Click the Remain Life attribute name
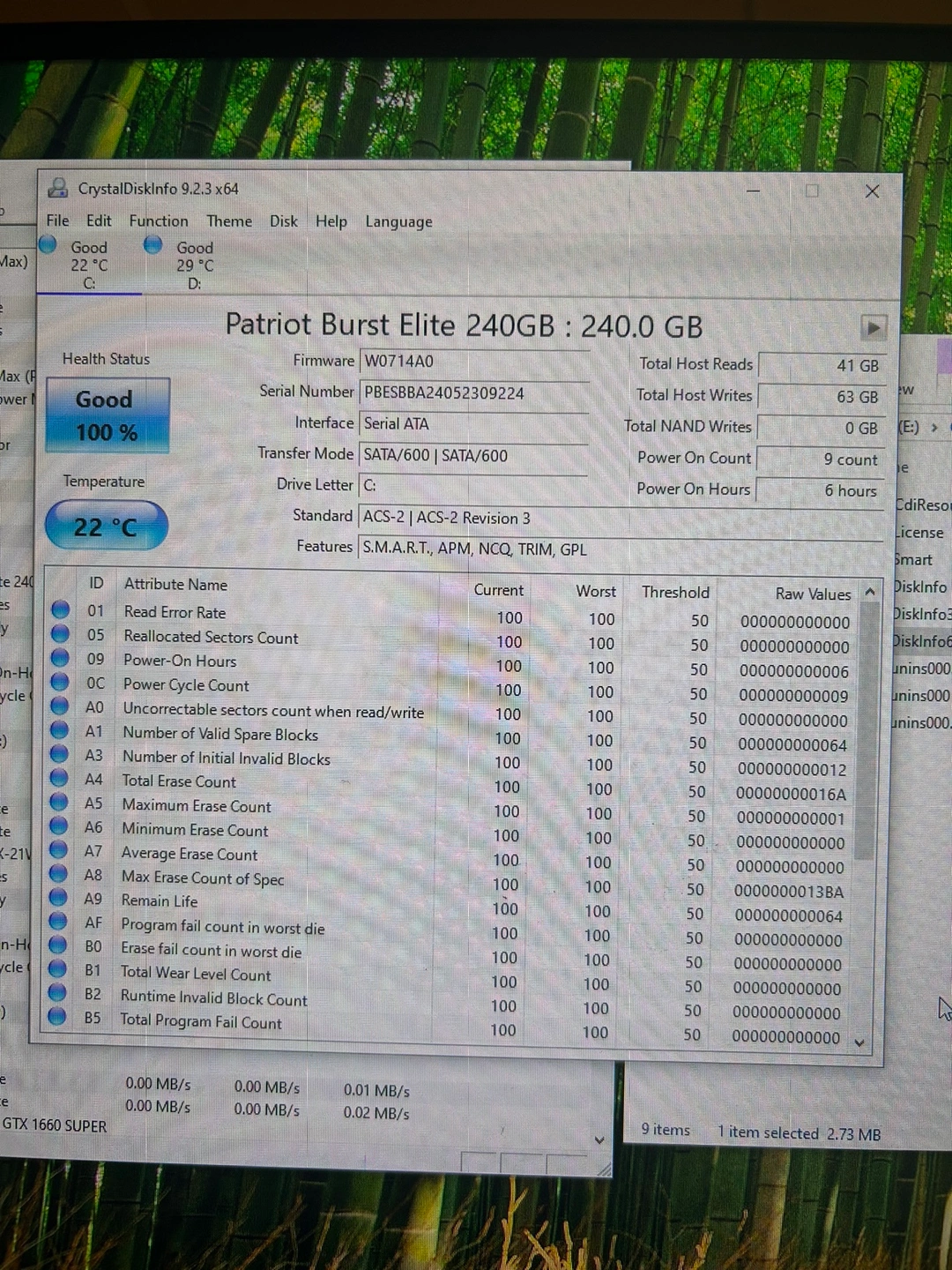The image size is (952, 1270). pyautogui.click(x=160, y=900)
